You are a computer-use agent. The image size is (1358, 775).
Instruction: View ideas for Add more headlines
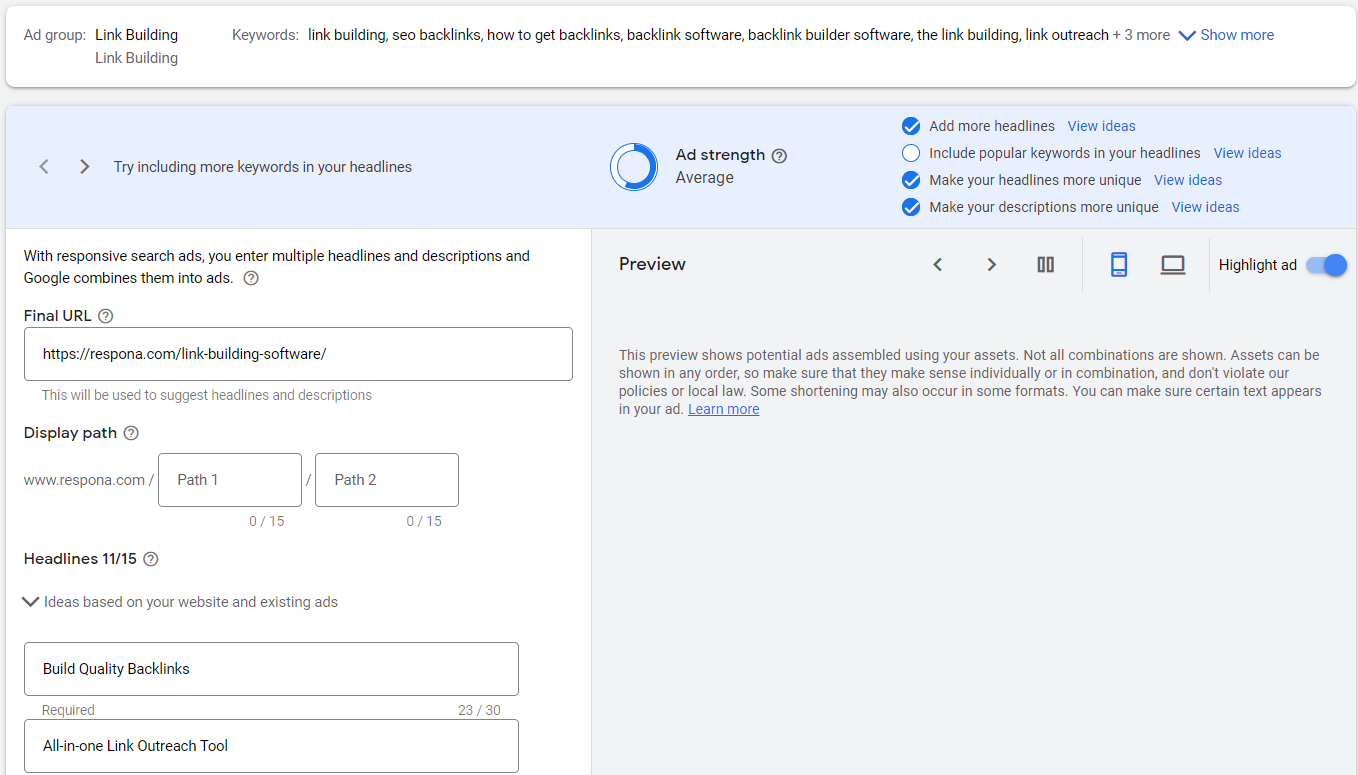point(1101,126)
